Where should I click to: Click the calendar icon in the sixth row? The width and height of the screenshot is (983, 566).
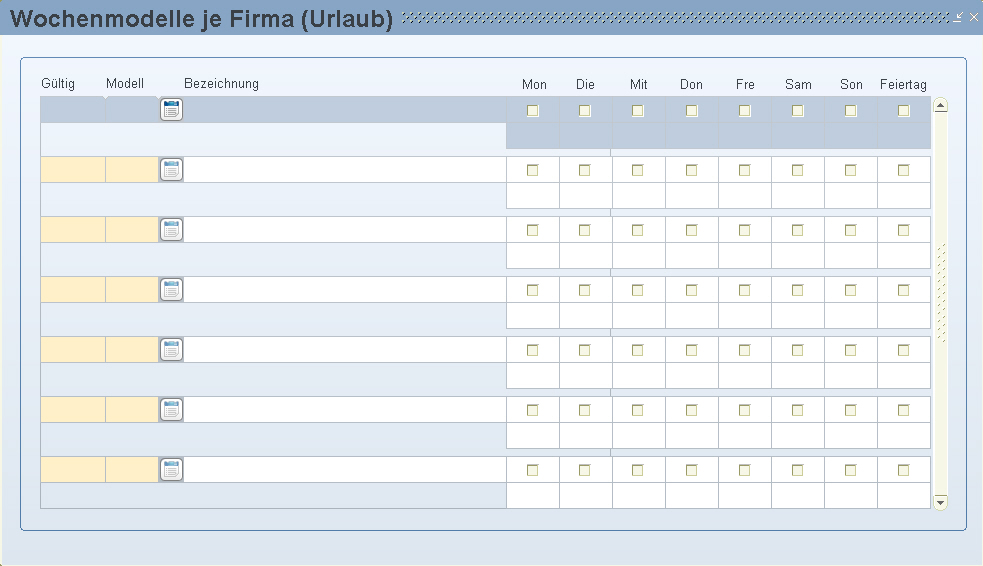click(x=171, y=410)
